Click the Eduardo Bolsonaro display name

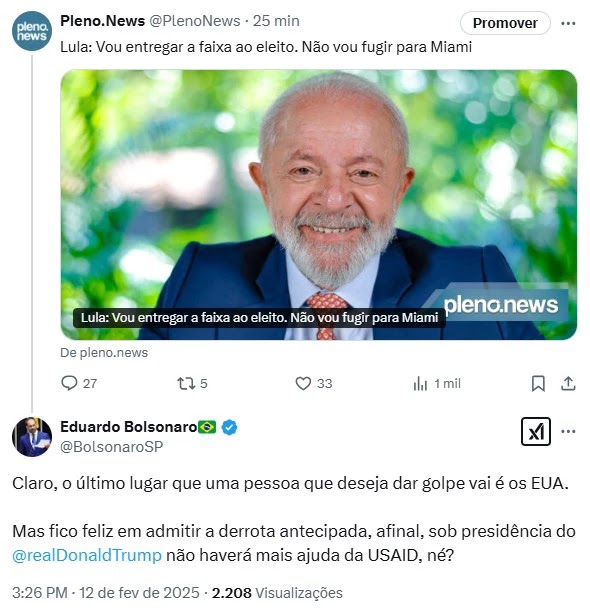[x=129, y=427]
